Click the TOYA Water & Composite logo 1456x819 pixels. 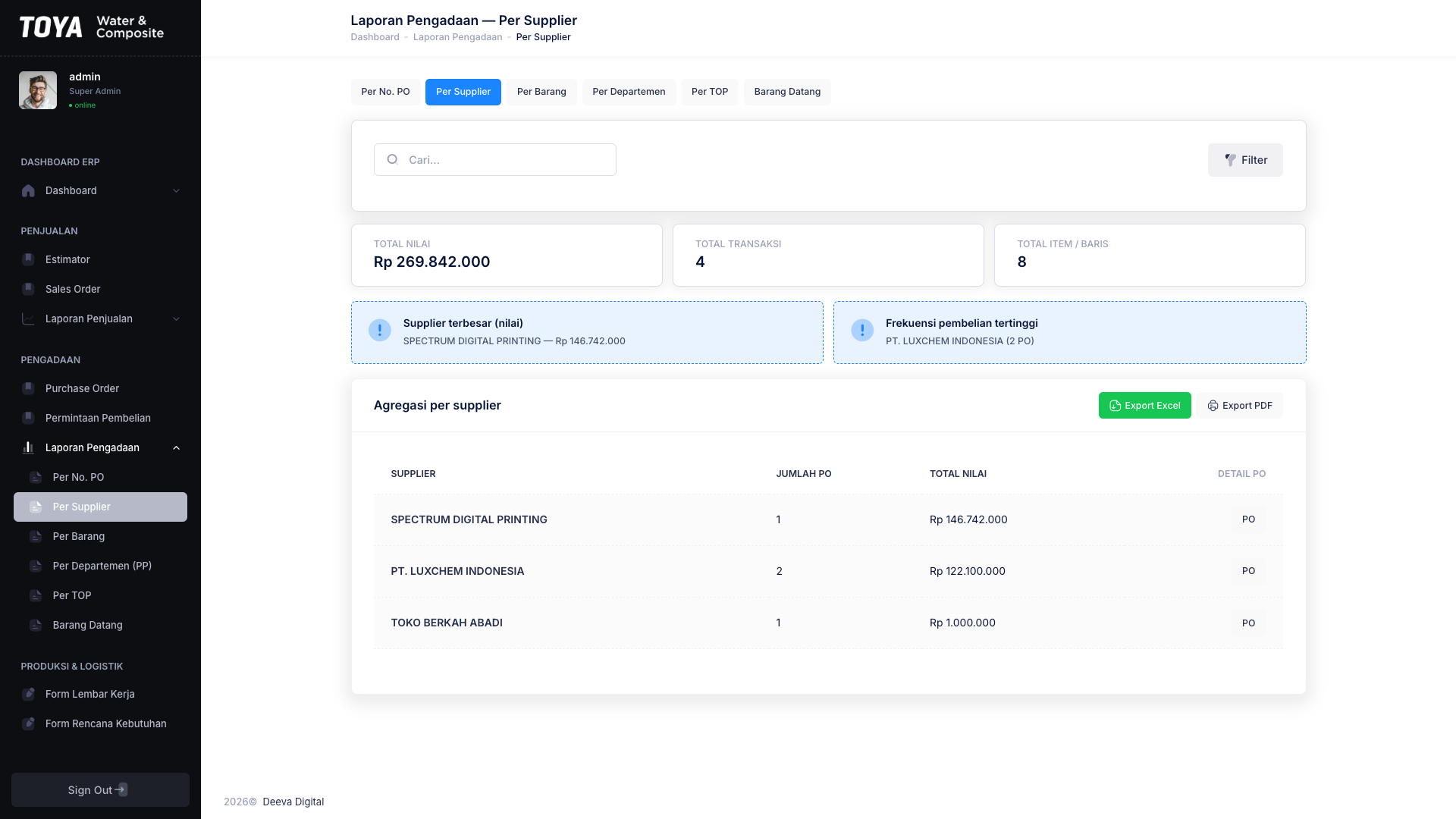92,27
